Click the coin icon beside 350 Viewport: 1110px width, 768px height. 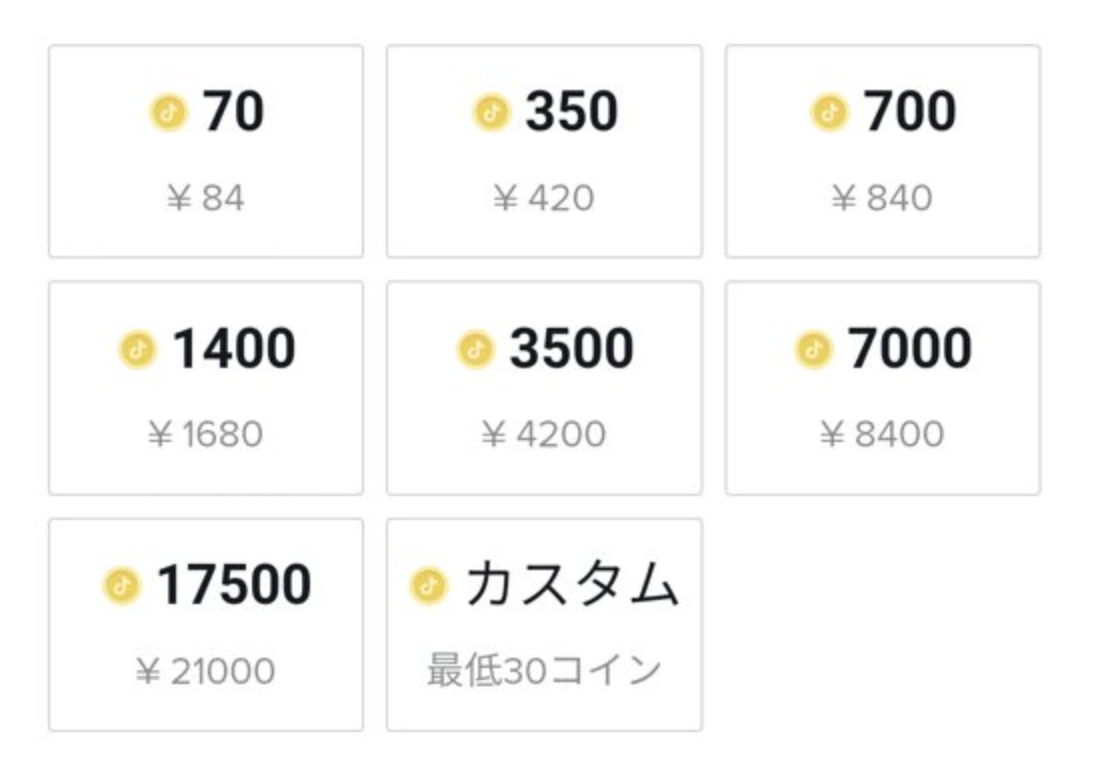(491, 113)
